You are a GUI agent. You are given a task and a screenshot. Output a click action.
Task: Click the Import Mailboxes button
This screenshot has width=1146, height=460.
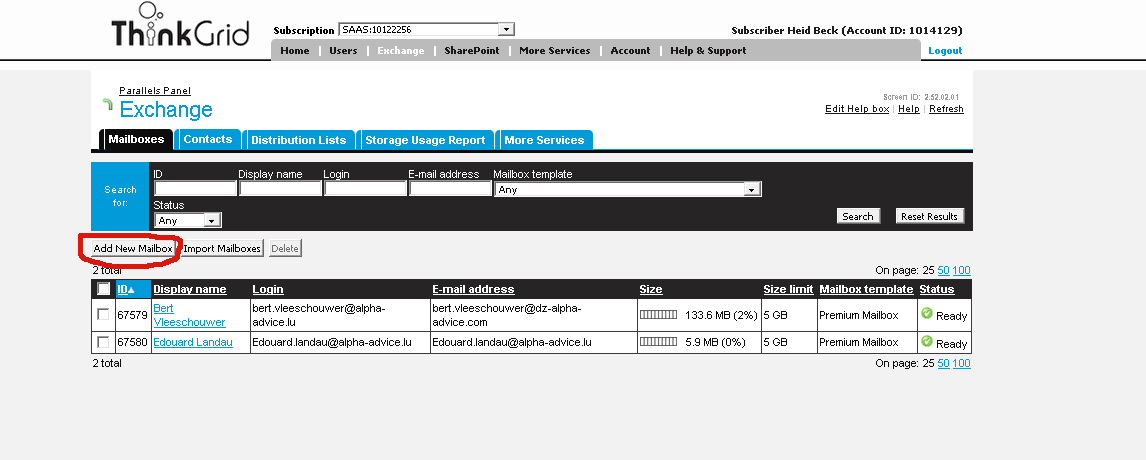(222, 249)
